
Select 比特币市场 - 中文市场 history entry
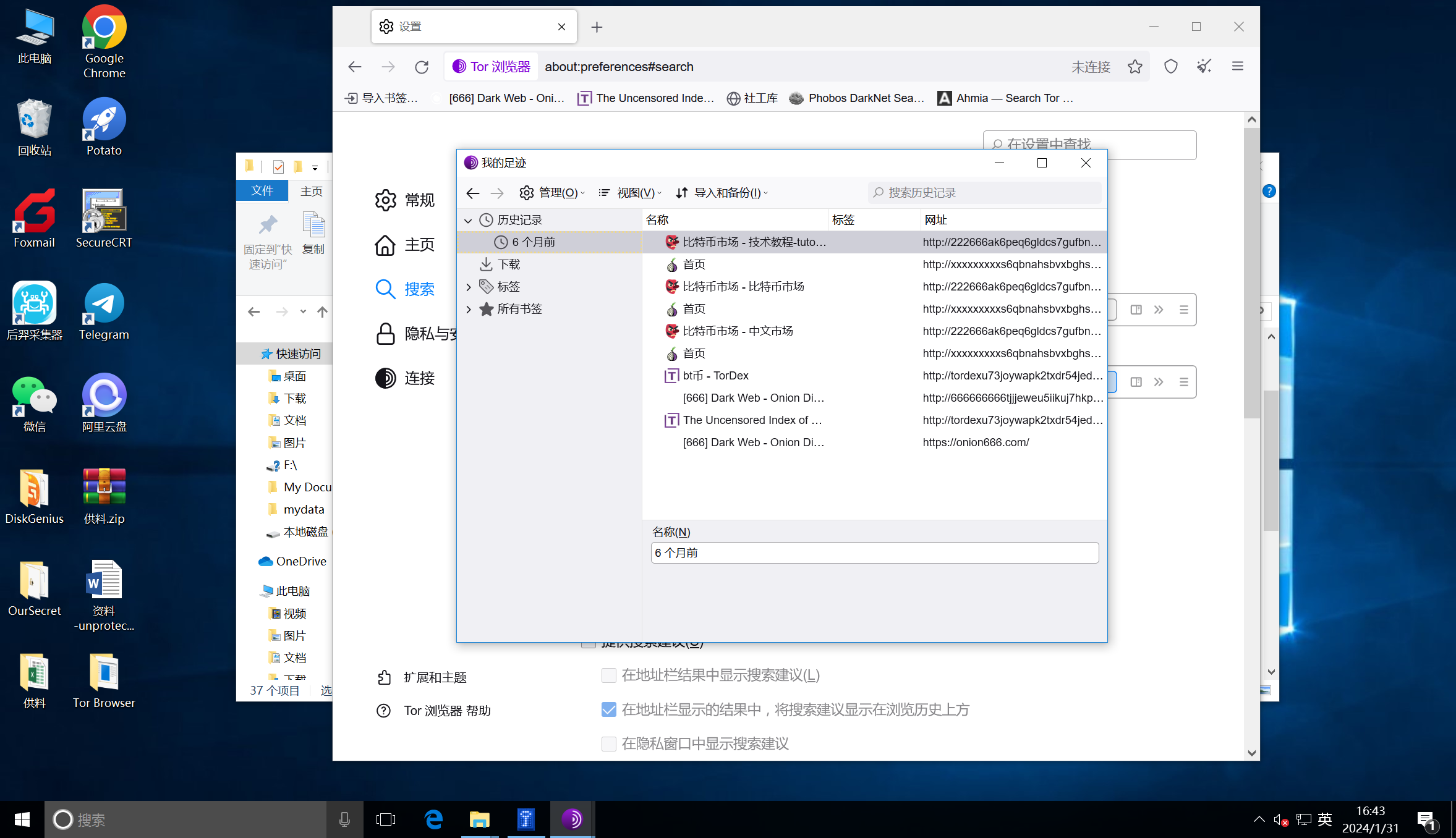[x=874, y=331]
